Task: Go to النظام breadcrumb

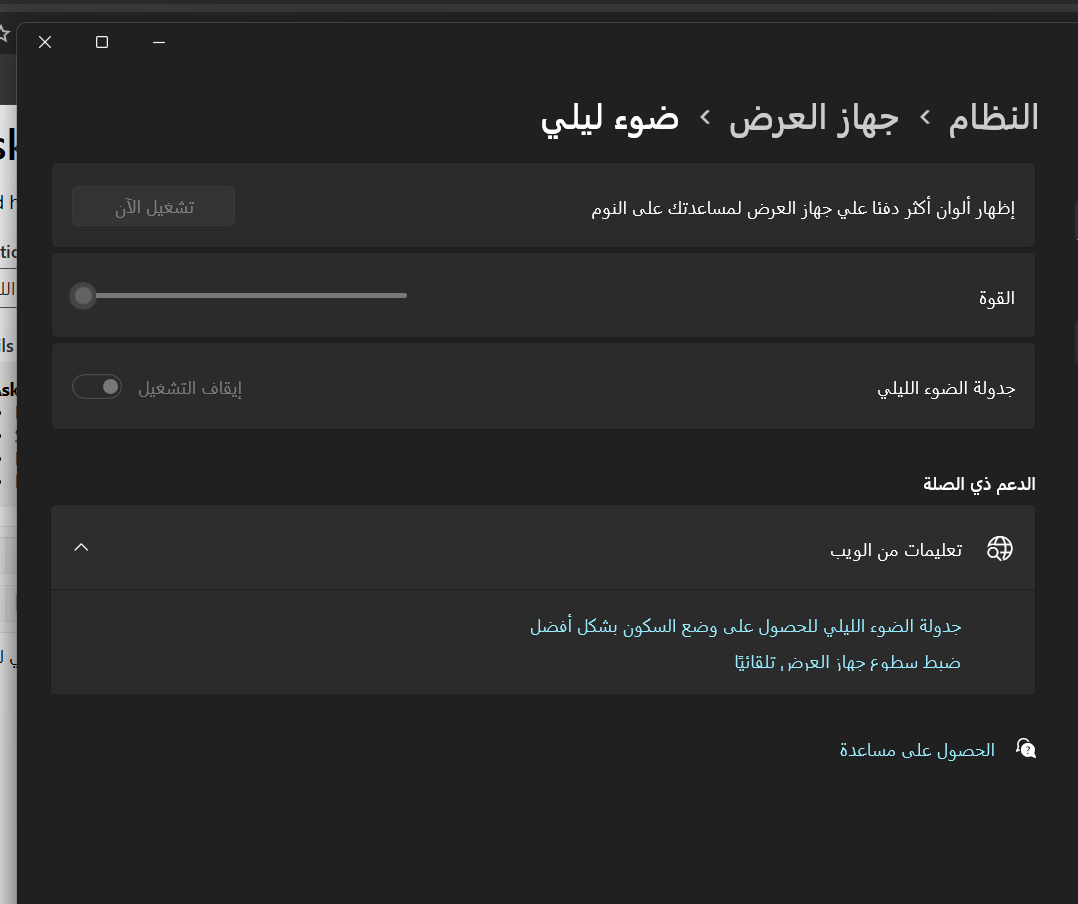Action: point(993,118)
